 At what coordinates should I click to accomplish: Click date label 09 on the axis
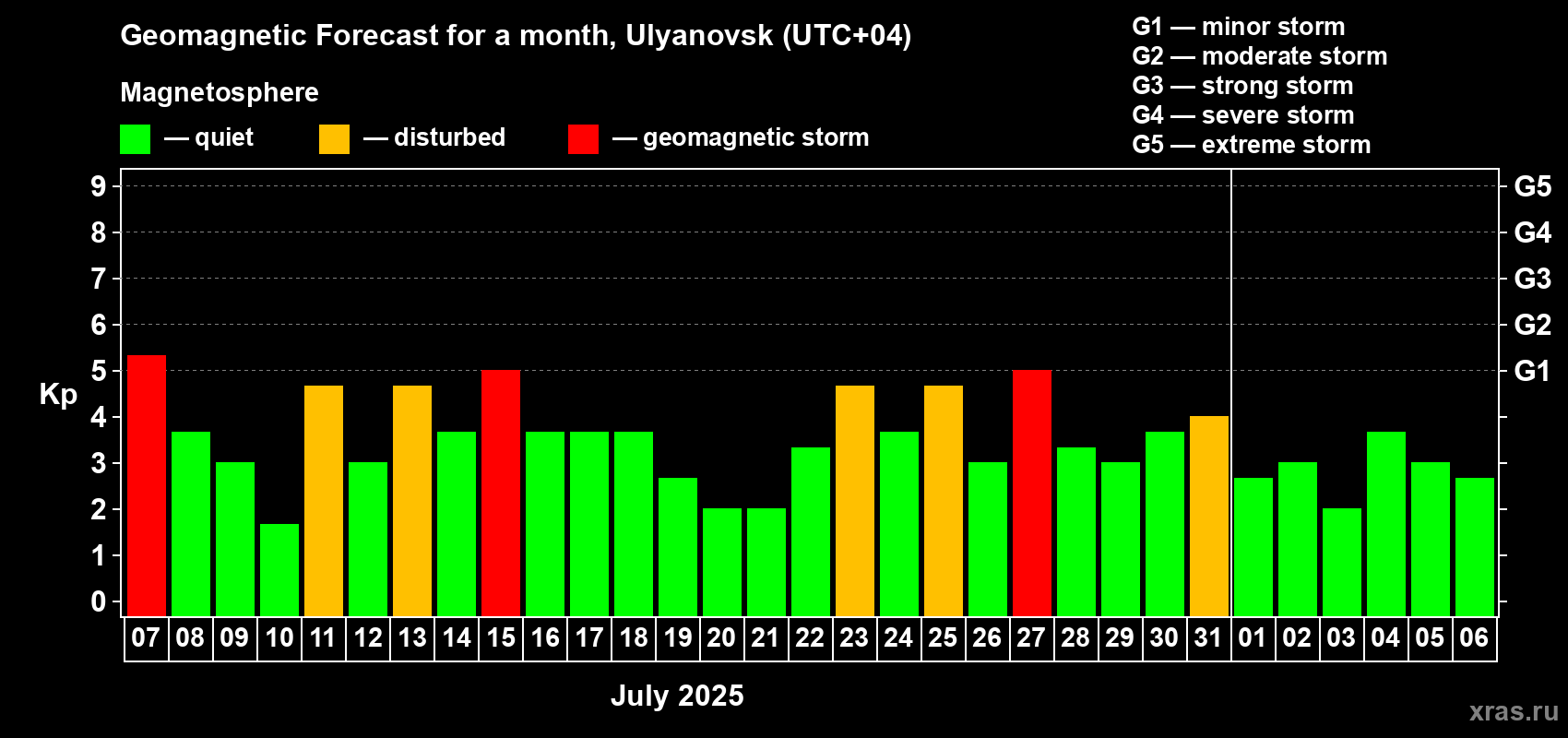(x=234, y=637)
